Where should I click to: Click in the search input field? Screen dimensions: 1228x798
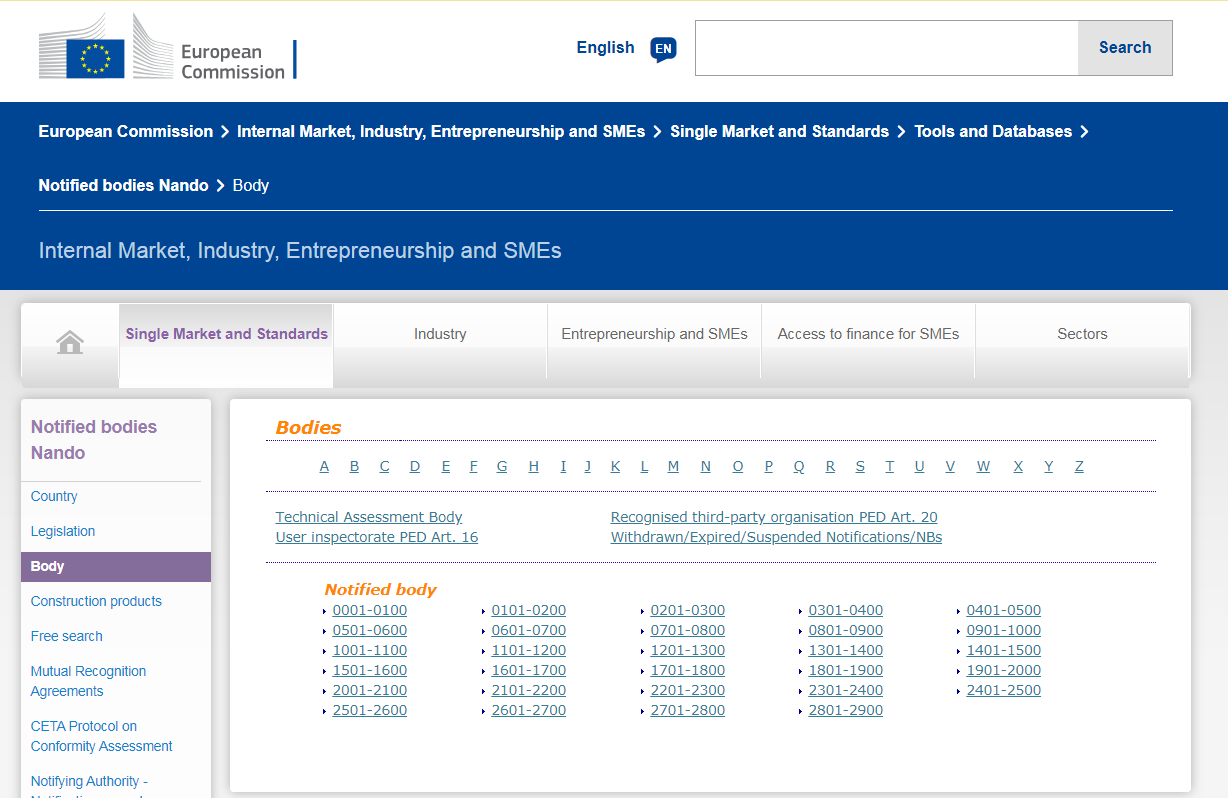(887, 48)
